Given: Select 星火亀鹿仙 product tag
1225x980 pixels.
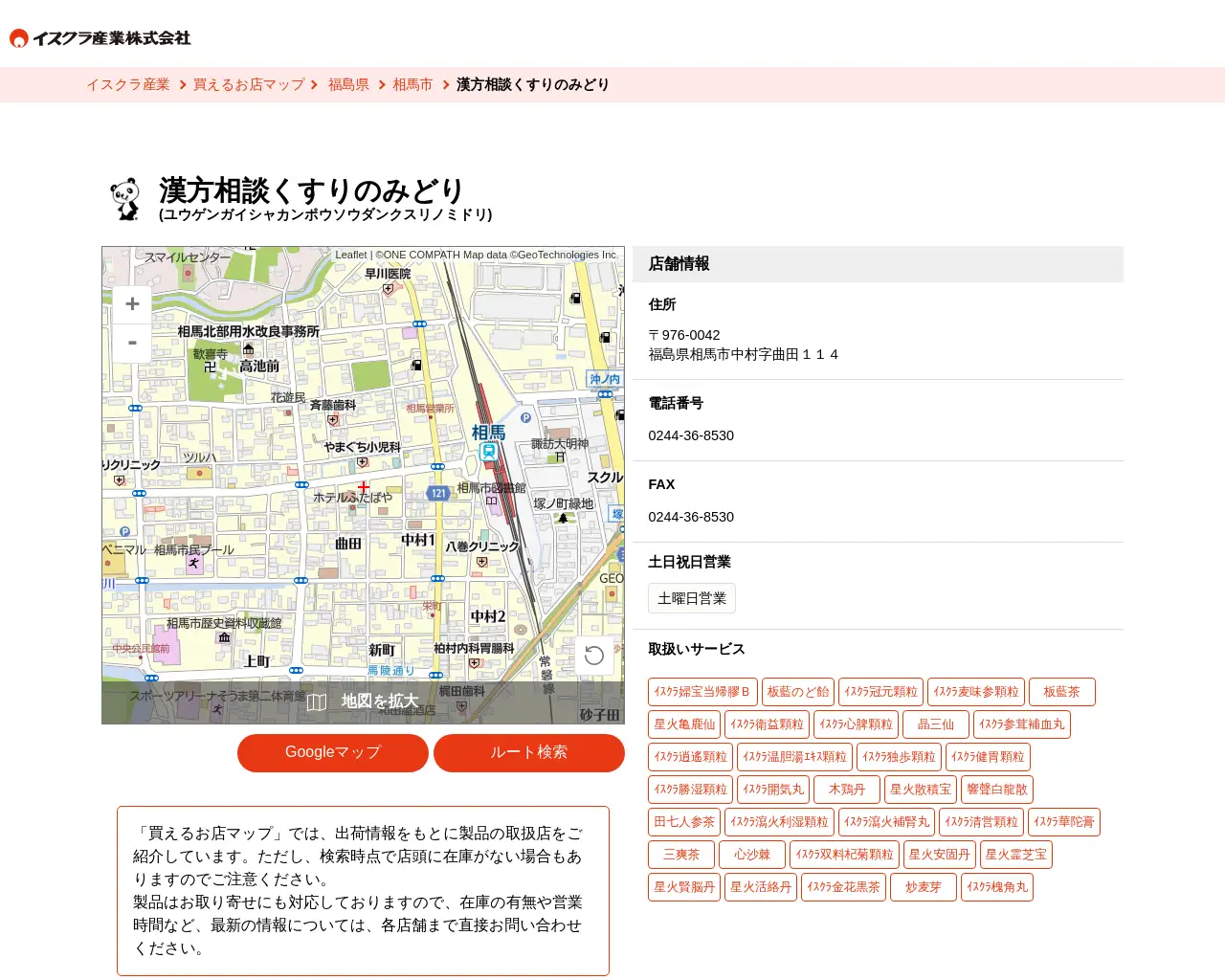Looking at the screenshot, I should click(684, 724).
